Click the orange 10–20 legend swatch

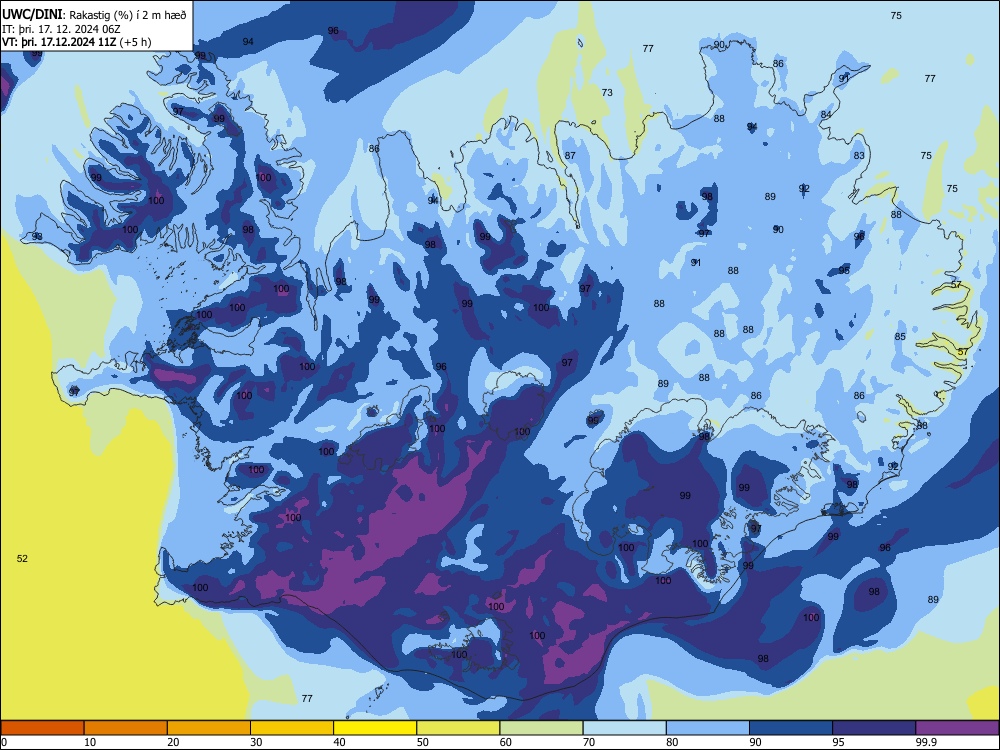pyautogui.click(x=126, y=728)
